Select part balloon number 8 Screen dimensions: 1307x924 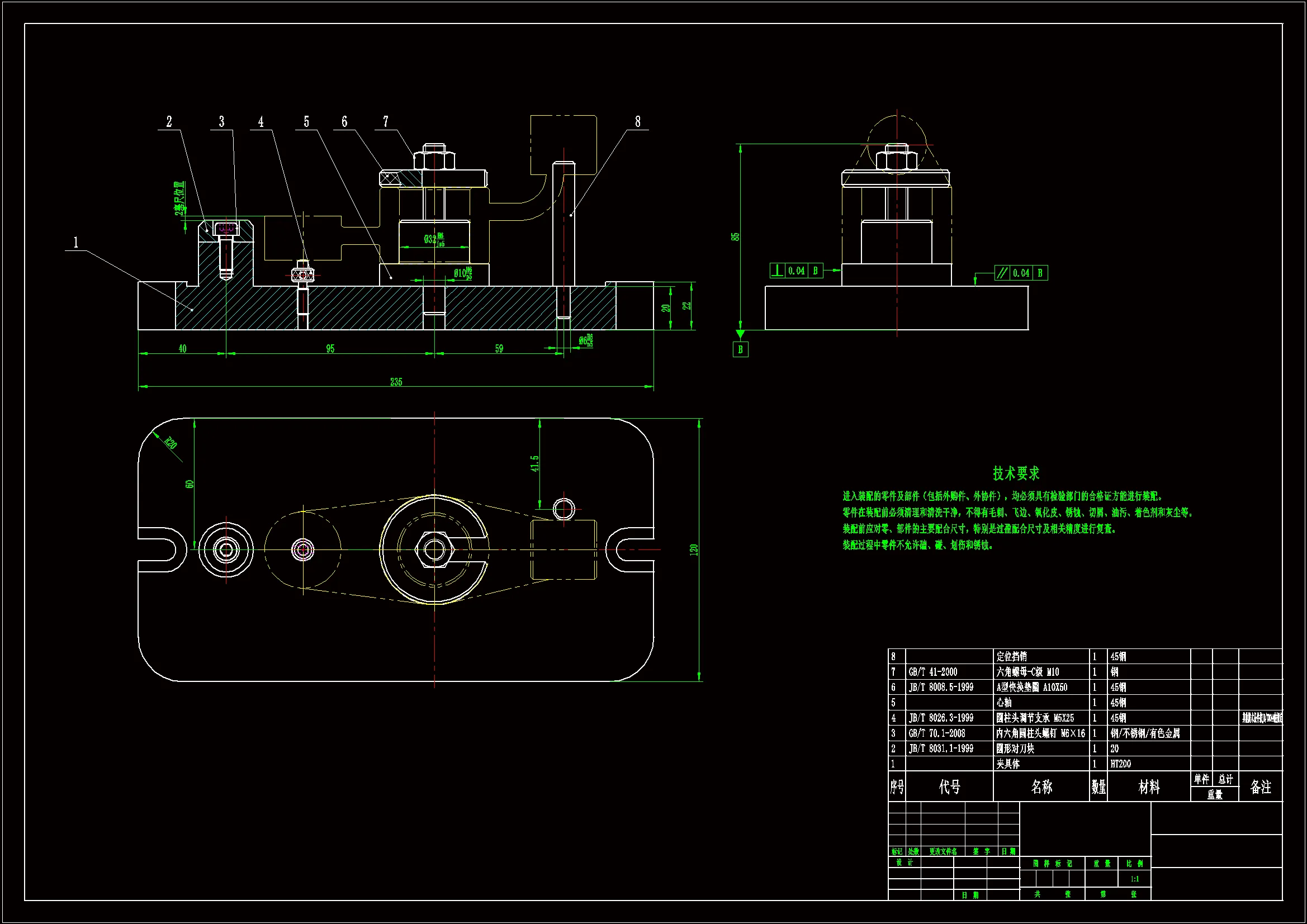637,122
